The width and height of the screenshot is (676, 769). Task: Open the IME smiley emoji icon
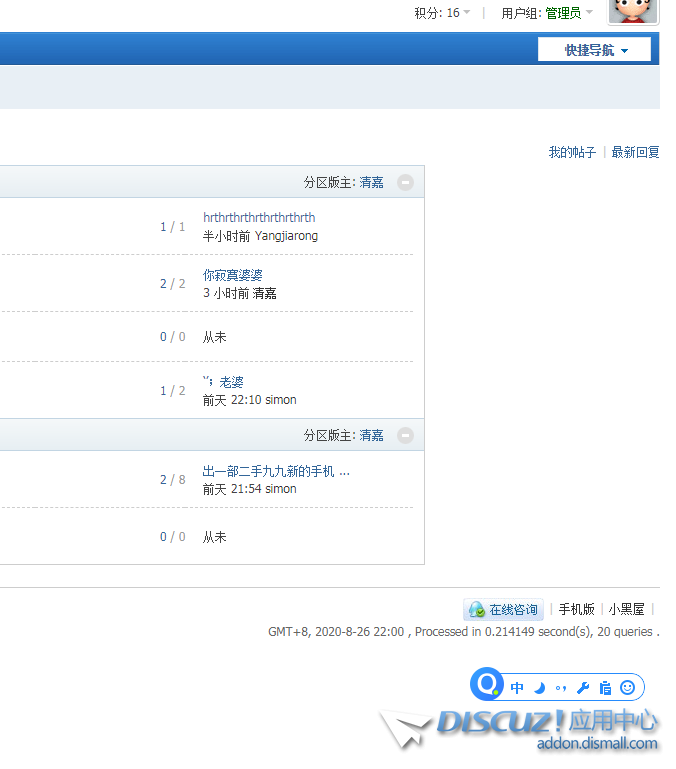(628, 688)
